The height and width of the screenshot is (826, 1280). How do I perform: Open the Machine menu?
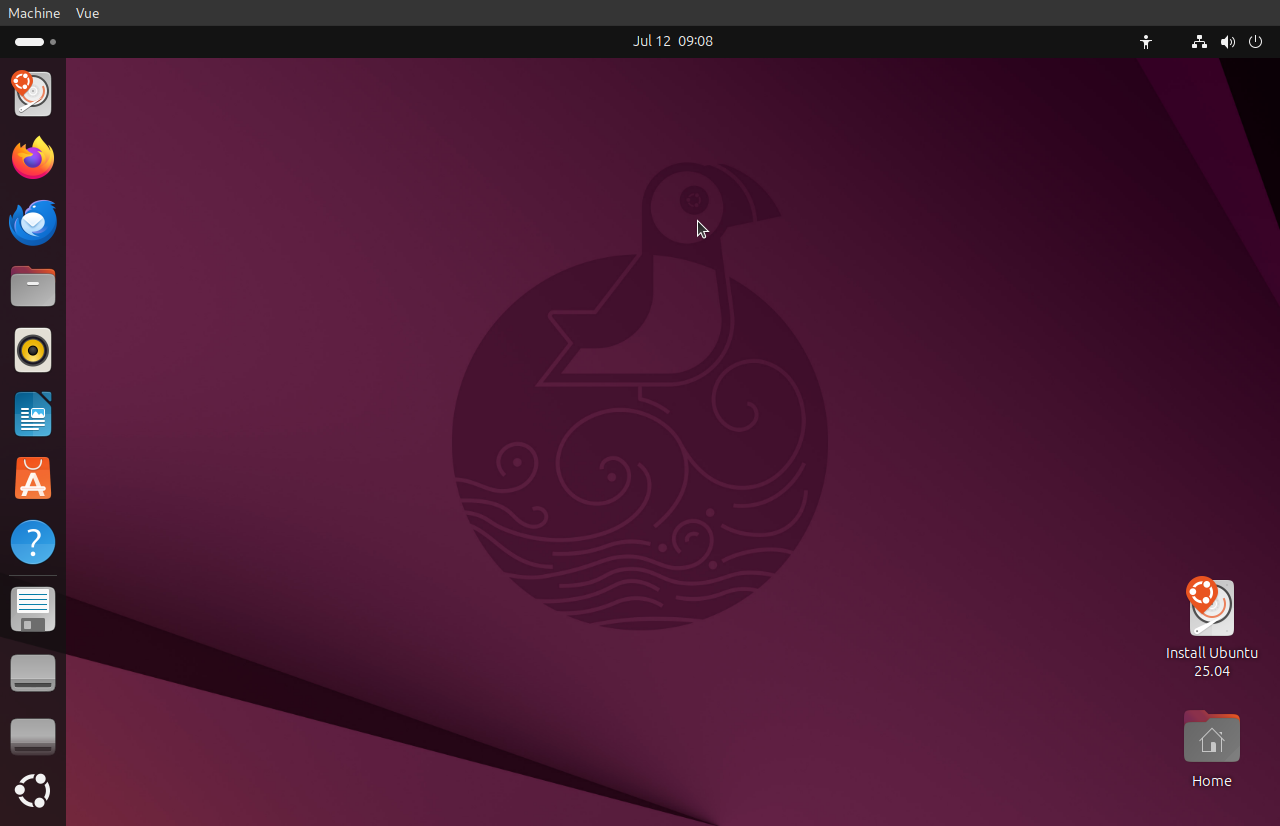point(34,13)
